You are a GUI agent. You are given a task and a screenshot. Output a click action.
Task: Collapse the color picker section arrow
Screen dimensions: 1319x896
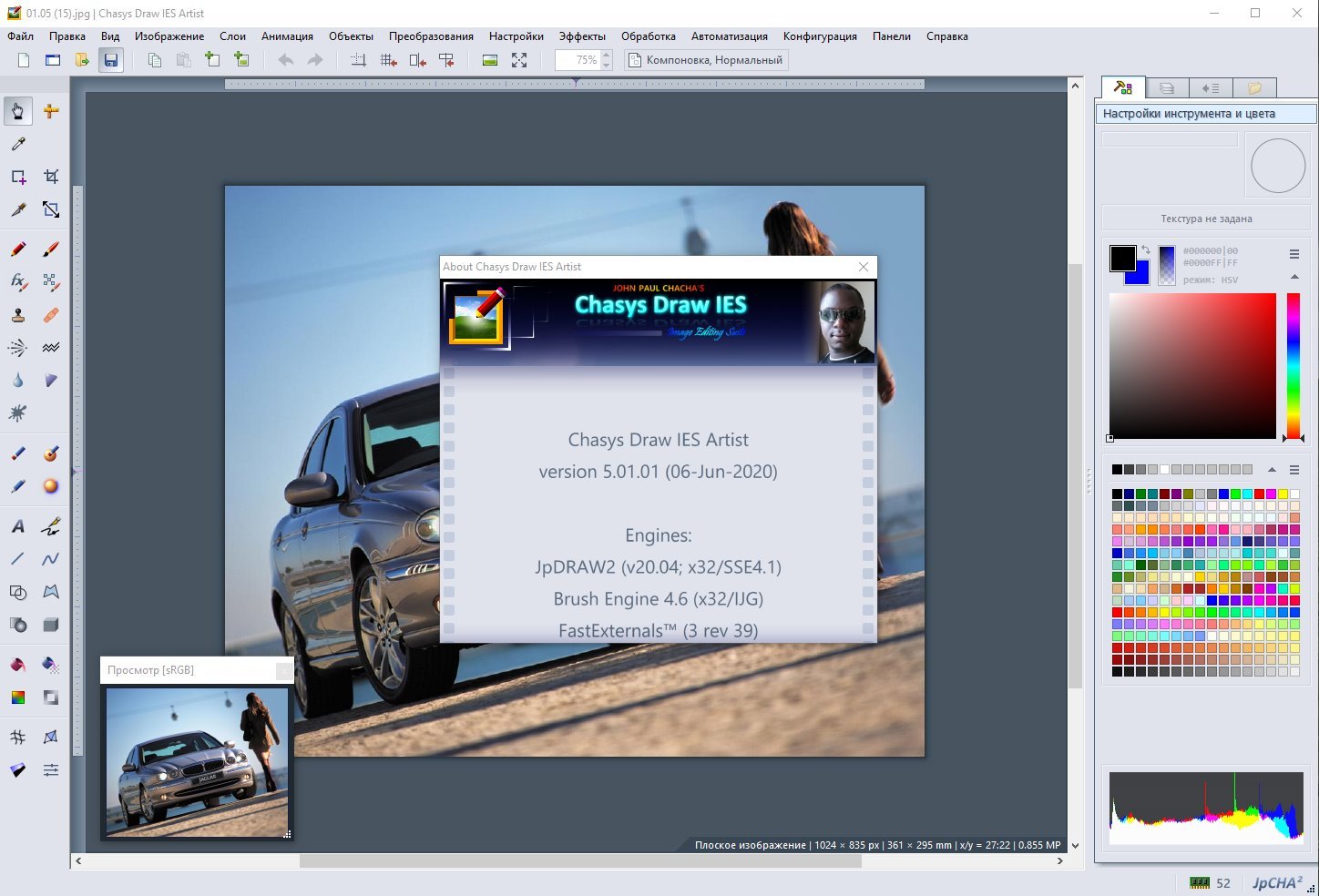(1294, 277)
